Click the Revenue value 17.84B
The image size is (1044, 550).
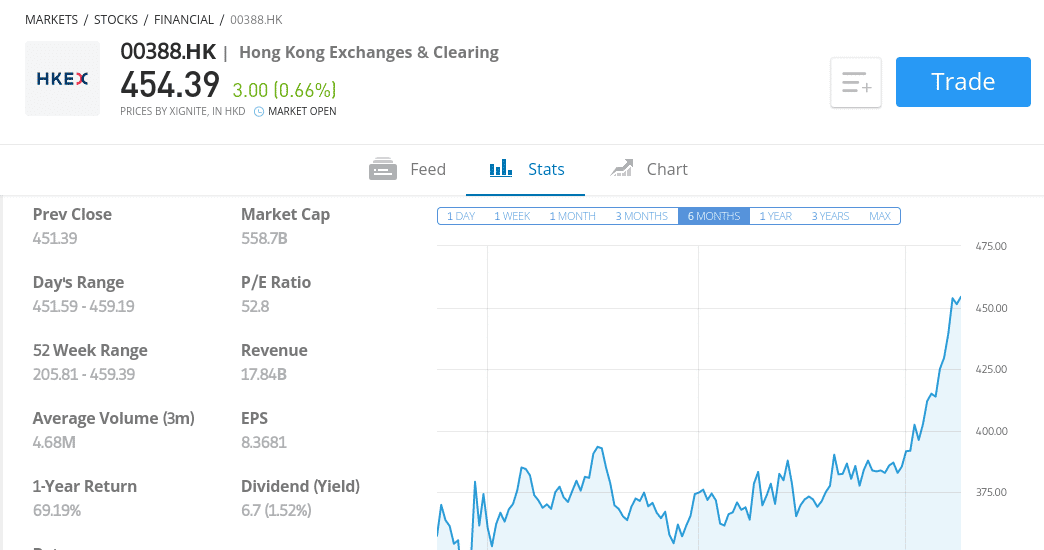[x=264, y=374]
